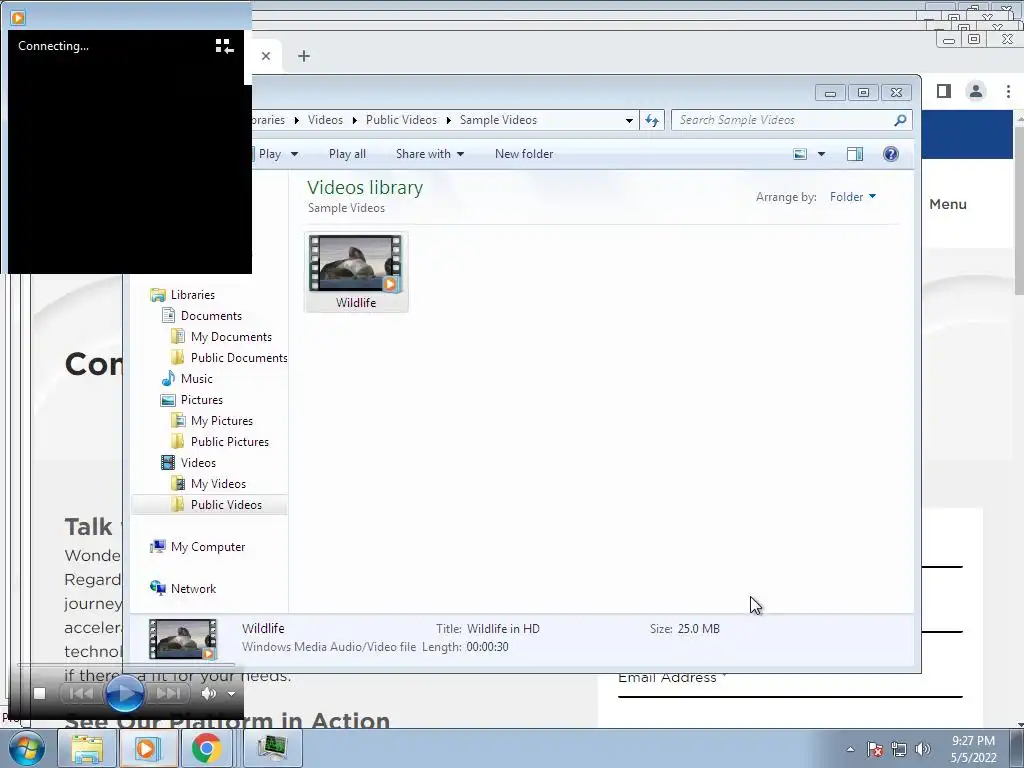1024x768 pixels.
Task: Open a new Chrome tab
Action: [x=304, y=56]
